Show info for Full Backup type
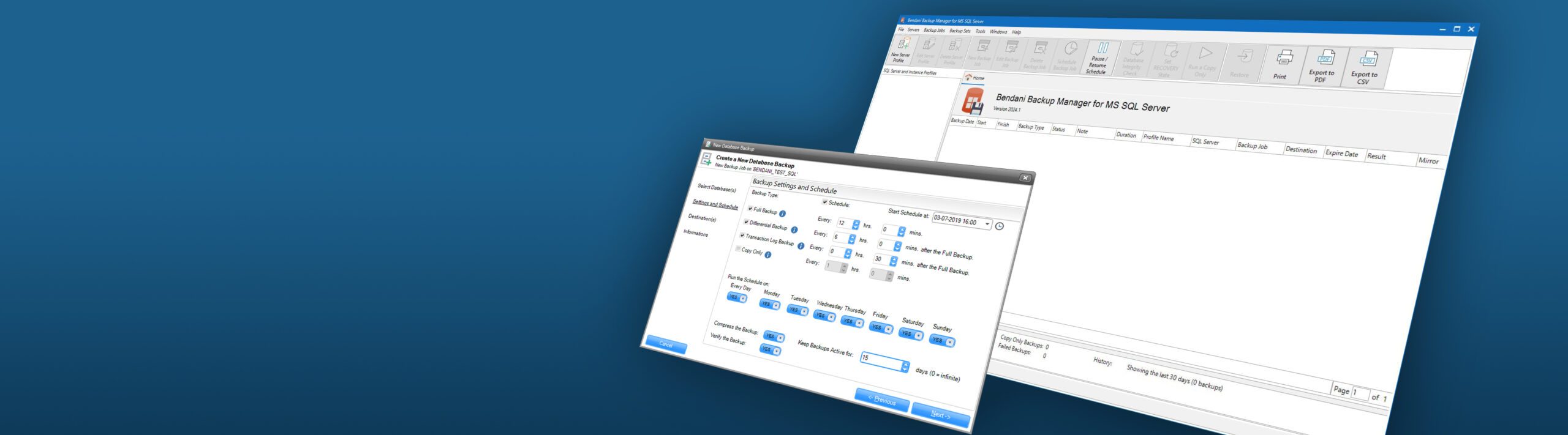1568x435 pixels. click(x=782, y=214)
